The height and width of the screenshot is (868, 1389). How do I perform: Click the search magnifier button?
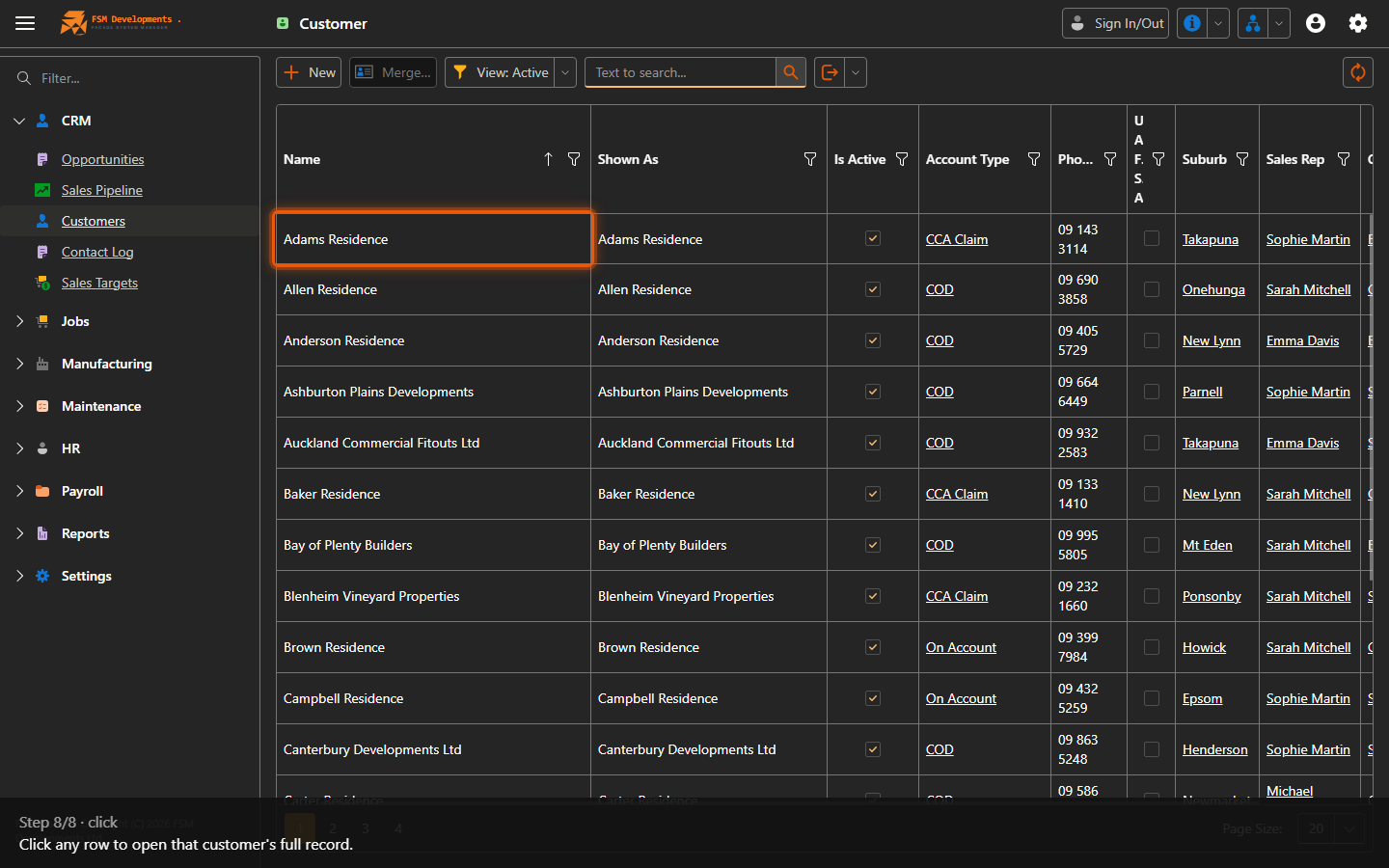pyautogui.click(x=791, y=72)
